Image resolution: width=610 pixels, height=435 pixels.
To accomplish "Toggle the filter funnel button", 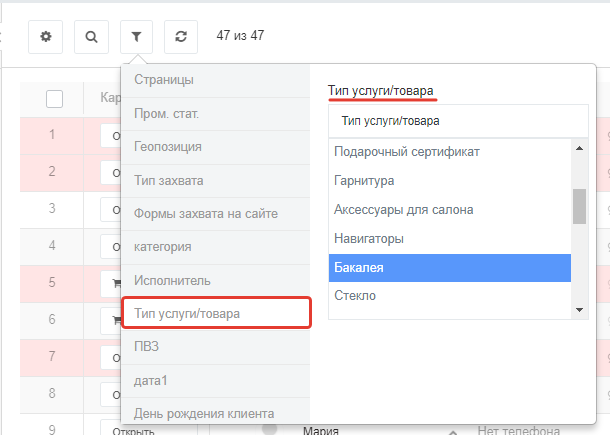I will coord(136,37).
